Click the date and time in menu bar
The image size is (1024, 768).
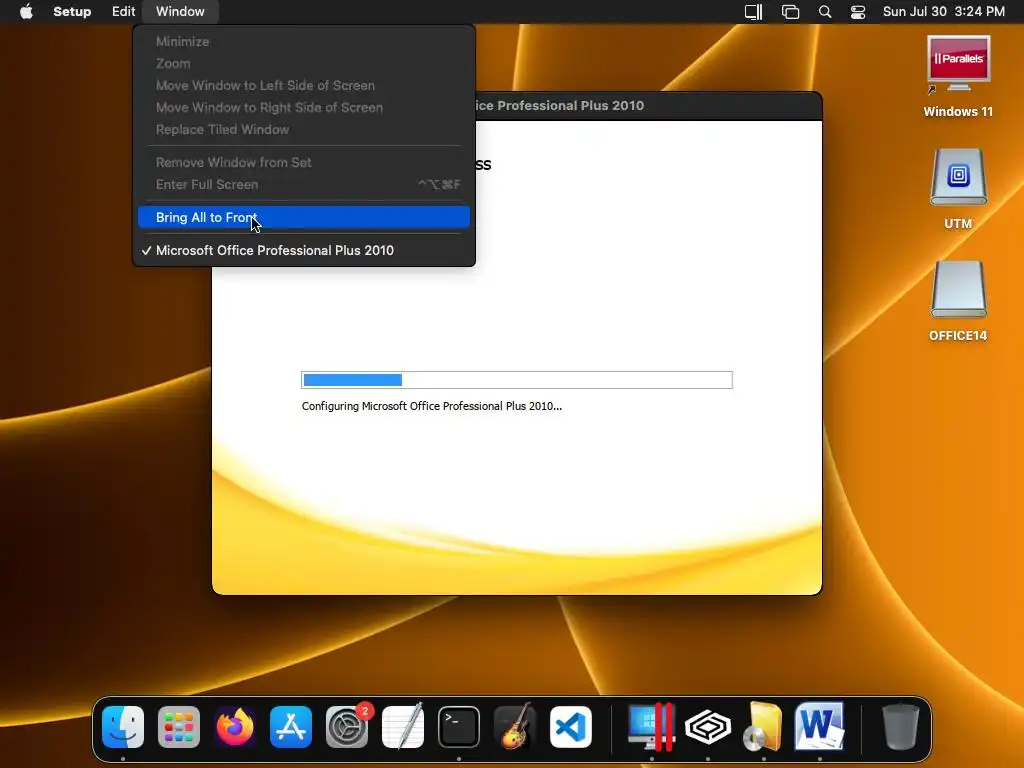click(x=944, y=12)
